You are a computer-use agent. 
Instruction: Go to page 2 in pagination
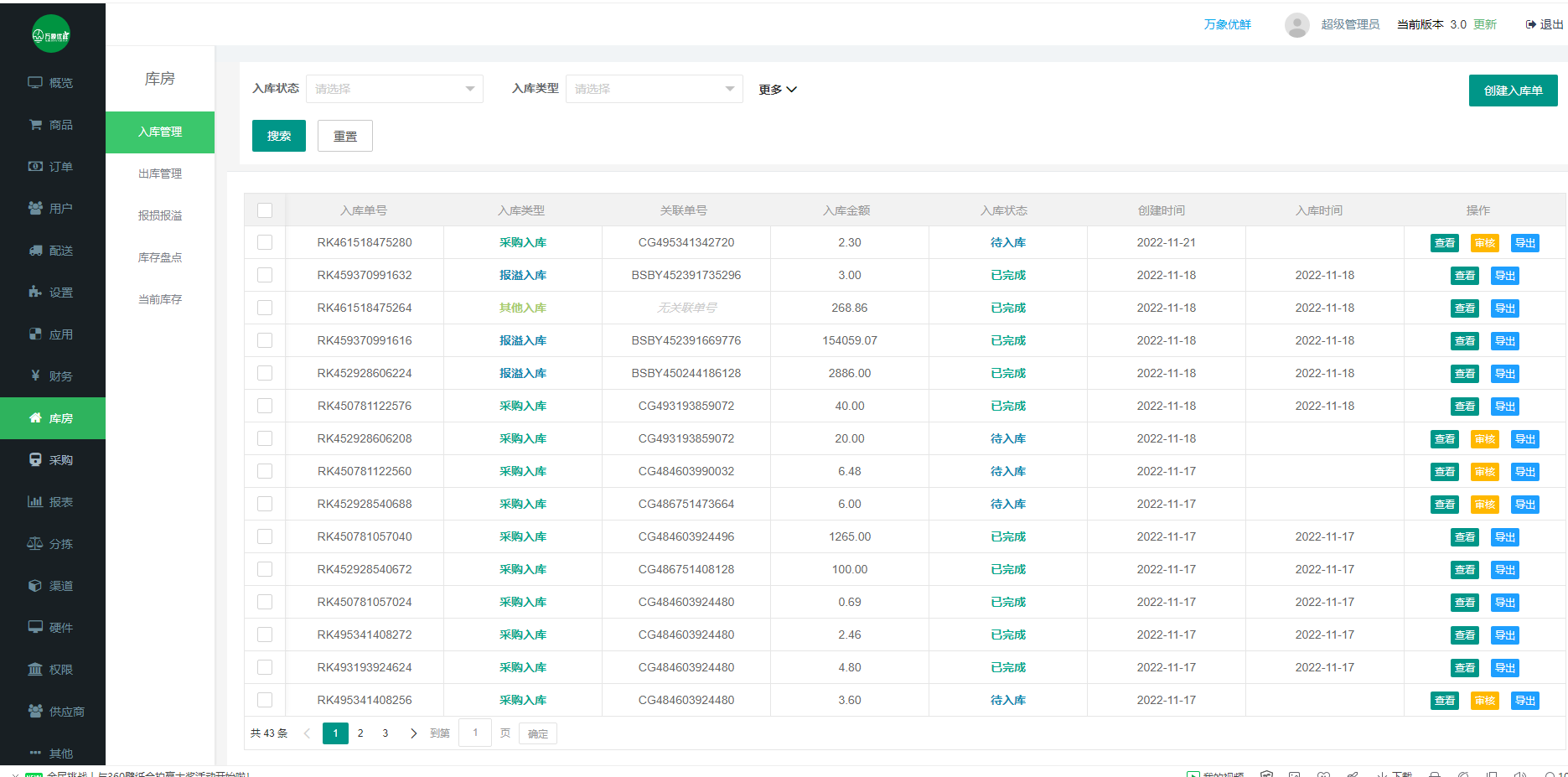[360, 733]
